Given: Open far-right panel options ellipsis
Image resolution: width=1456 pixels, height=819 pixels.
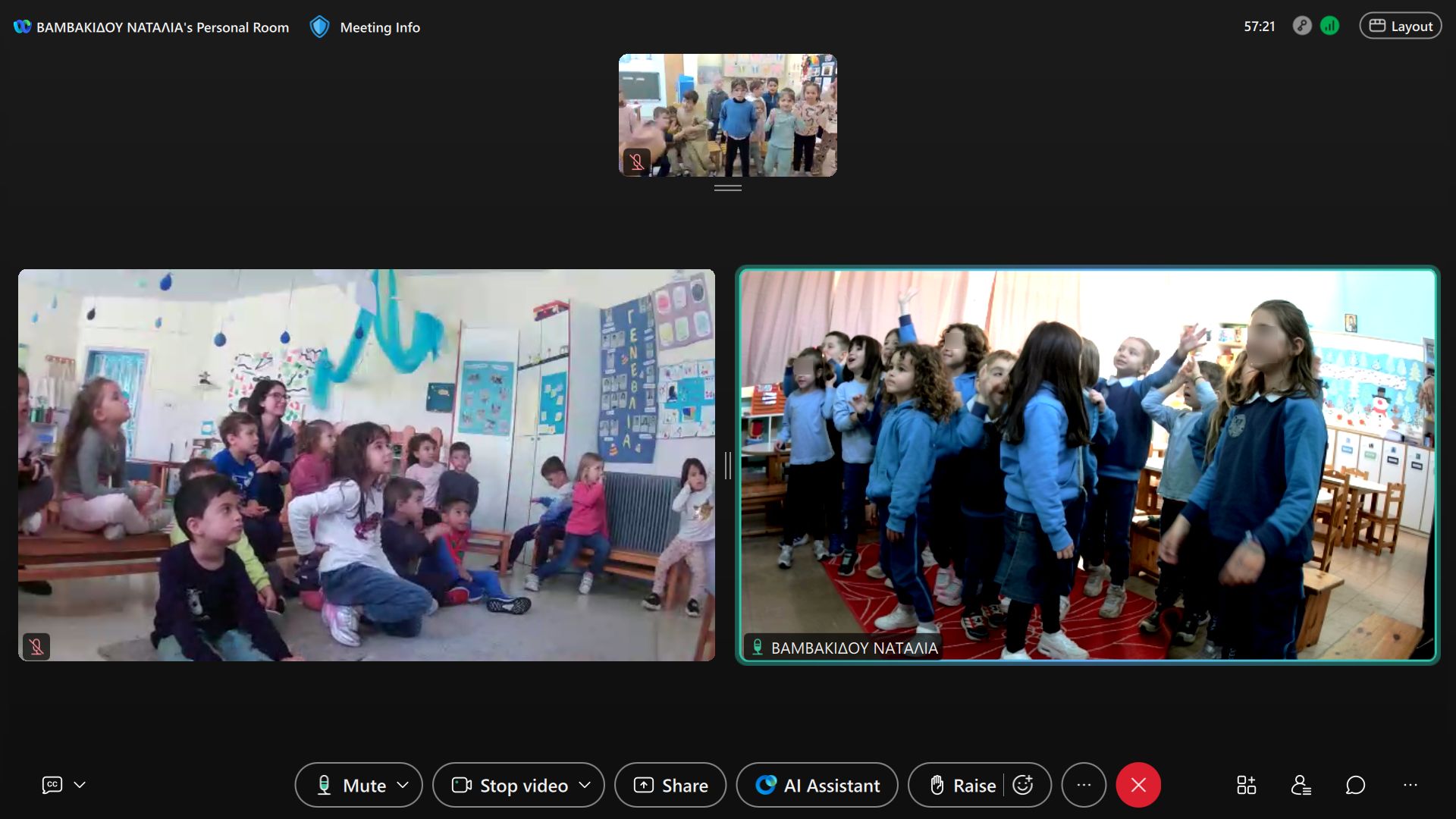Looking at the screenshot, I should click(x=1410, y=785).
